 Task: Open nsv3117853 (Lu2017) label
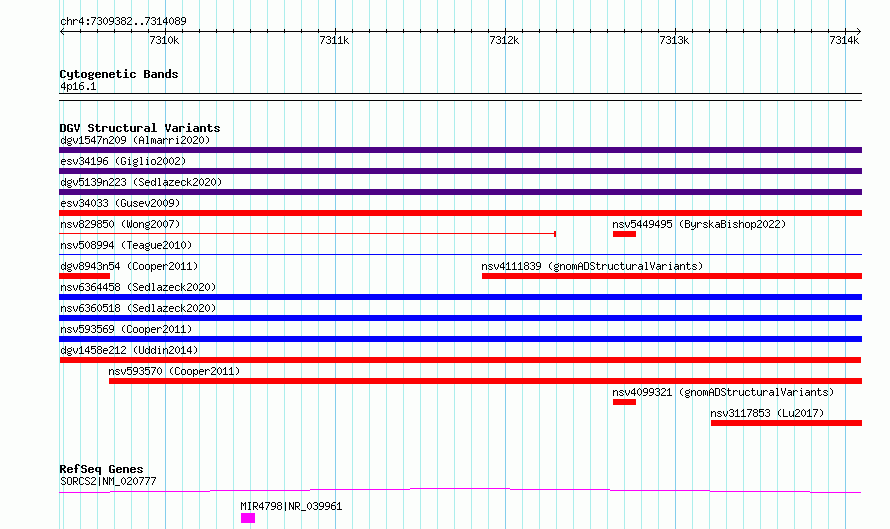point(767,413)
